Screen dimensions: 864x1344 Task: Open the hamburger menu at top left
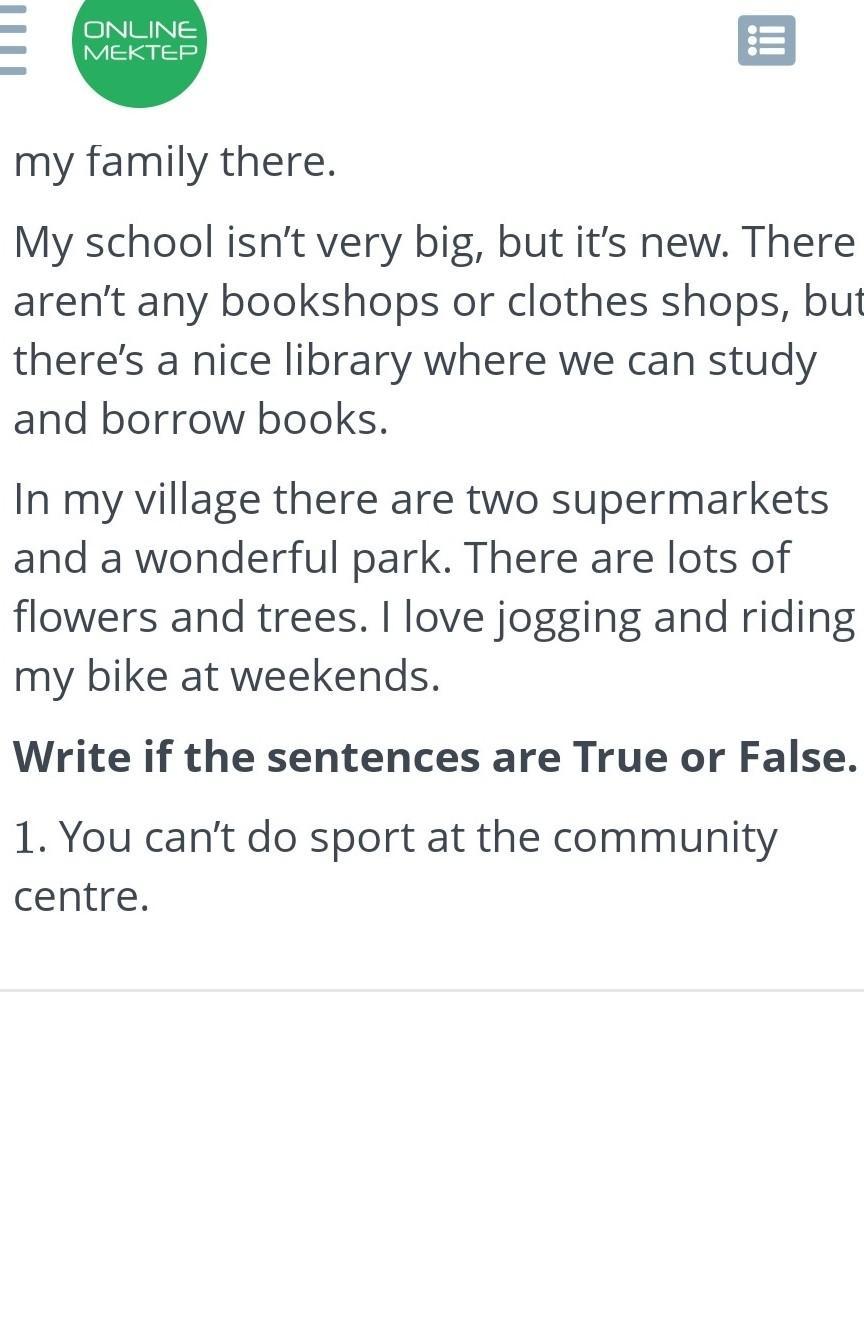click(x=12, y=40)
